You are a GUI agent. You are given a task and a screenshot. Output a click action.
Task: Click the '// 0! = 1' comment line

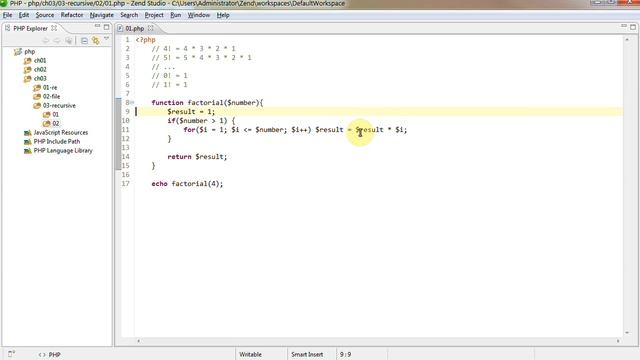(x=169, y=76)
